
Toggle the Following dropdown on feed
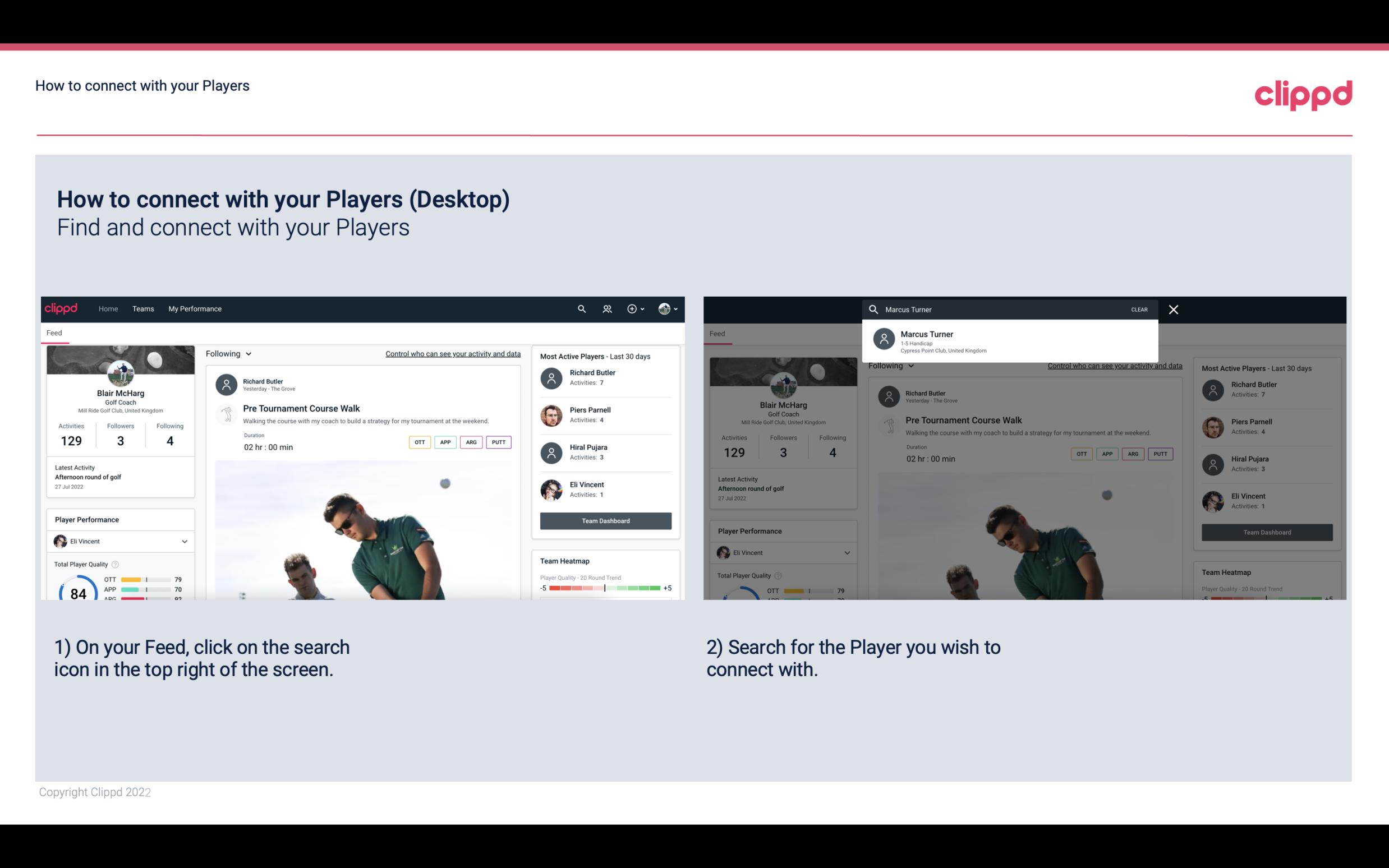(228, 353)
